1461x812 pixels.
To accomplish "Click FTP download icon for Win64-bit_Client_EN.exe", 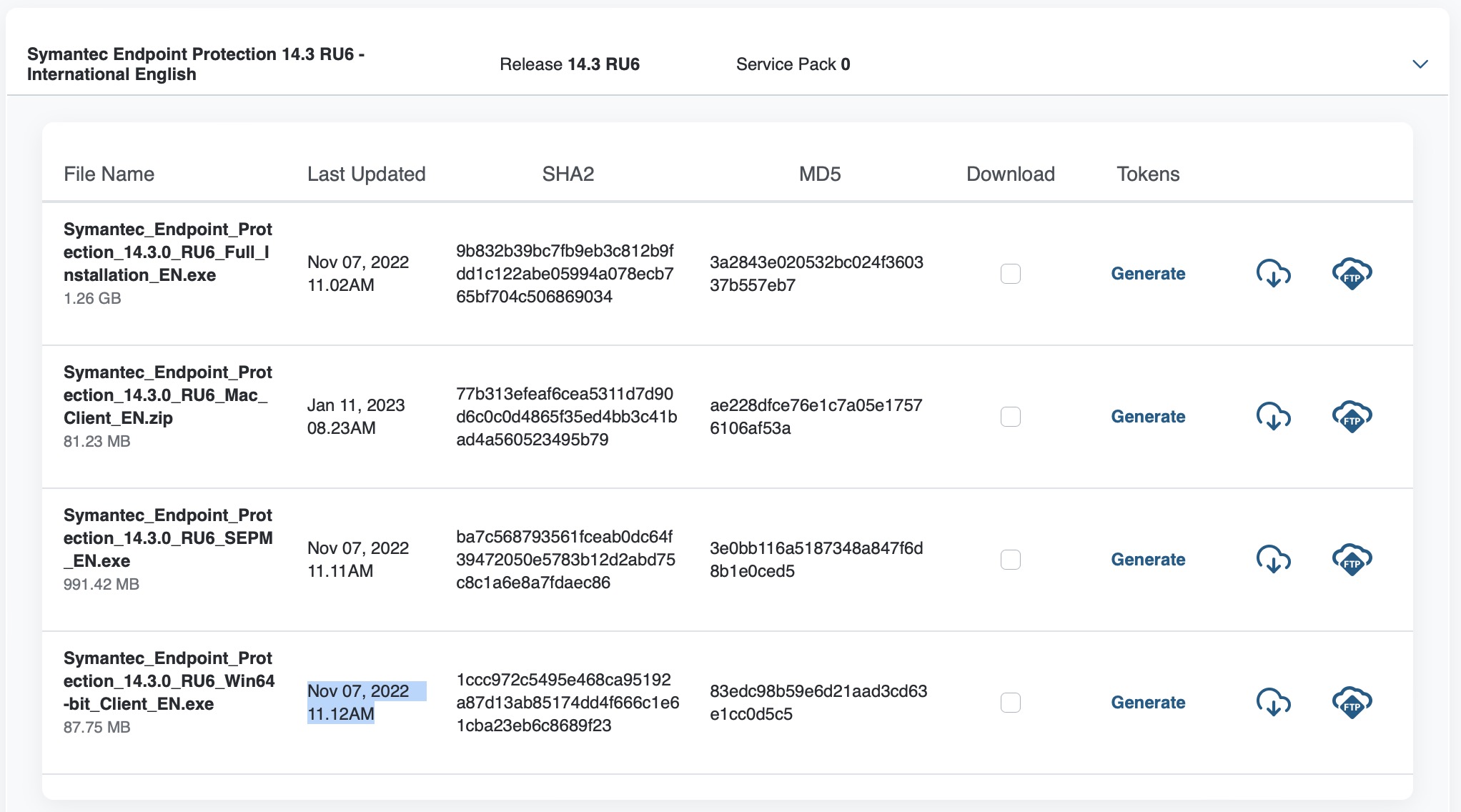I will [1352, 702].
